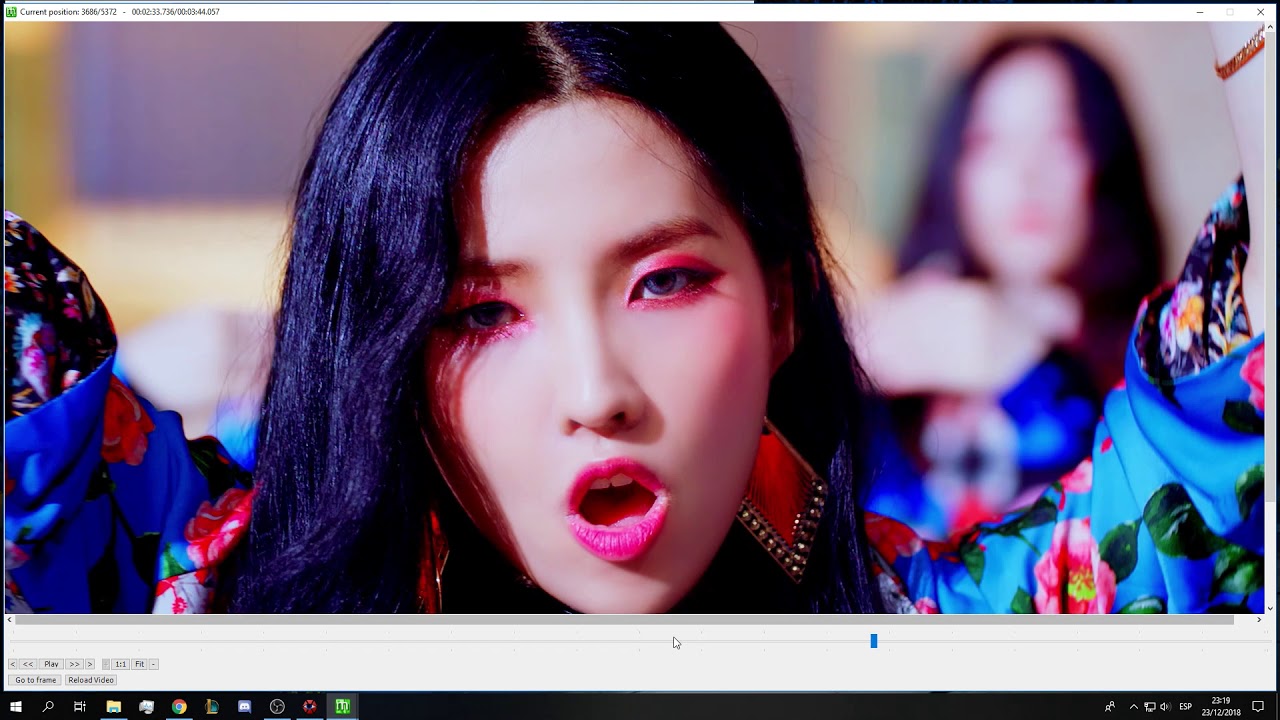The image size is (1280, 720).
Task: Jump forward using the >> button
Action: coord(74,664)
